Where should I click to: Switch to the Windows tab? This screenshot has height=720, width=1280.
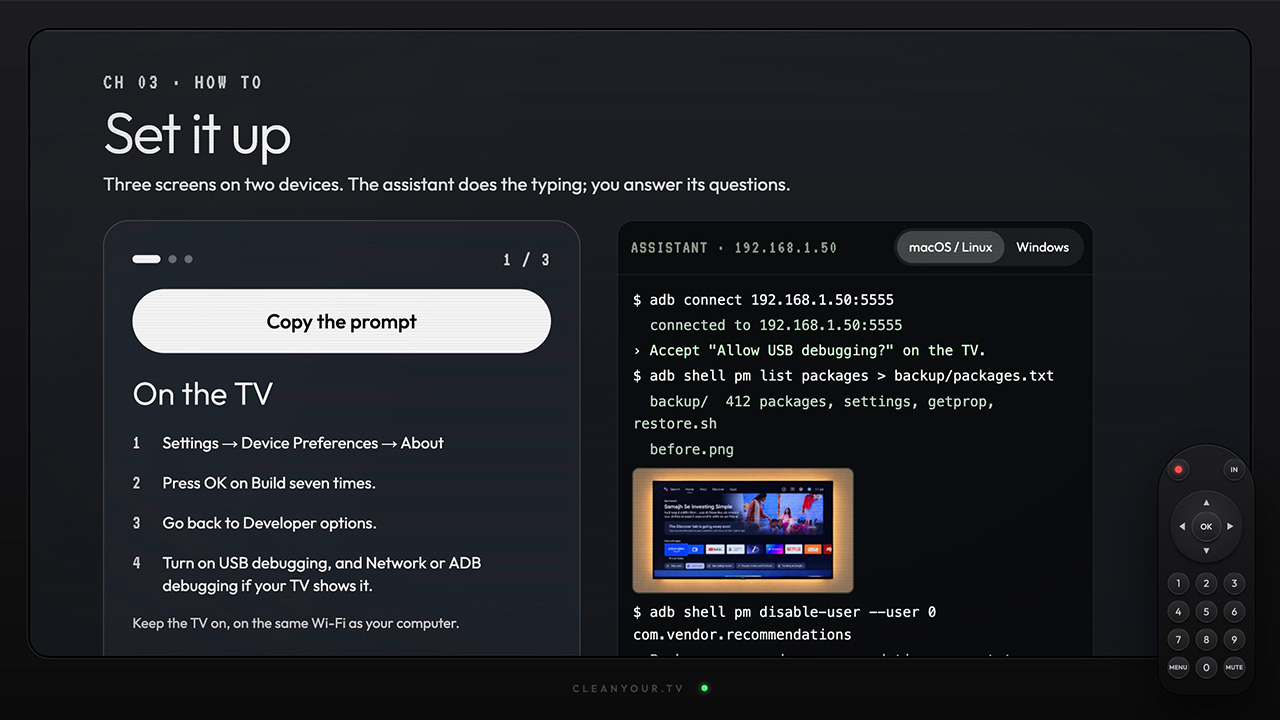(1042, 247)
